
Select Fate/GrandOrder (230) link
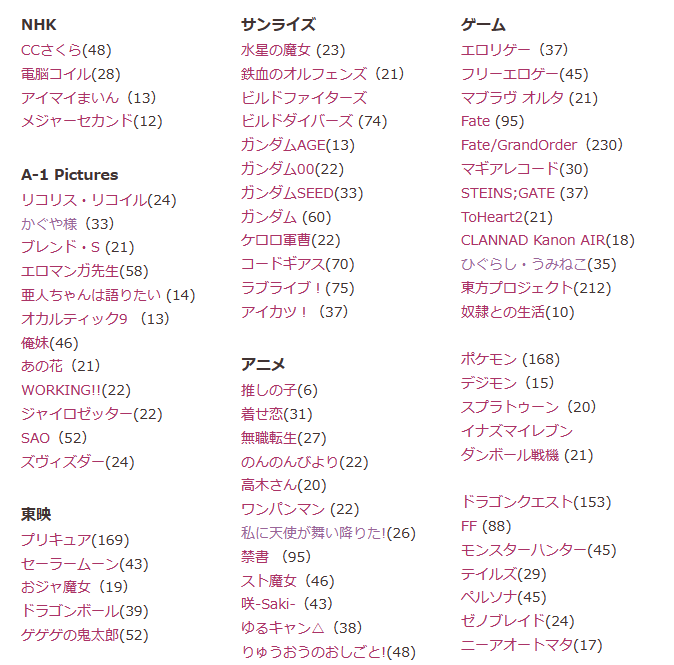[x=542, y=145]
